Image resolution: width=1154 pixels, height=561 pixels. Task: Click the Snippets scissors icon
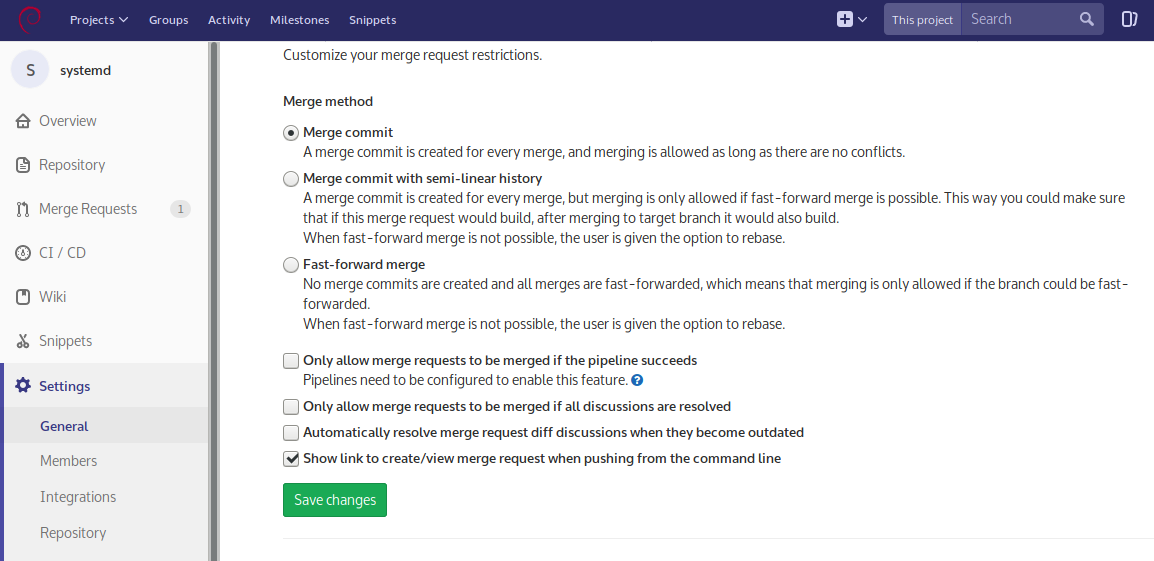(23, 341)
